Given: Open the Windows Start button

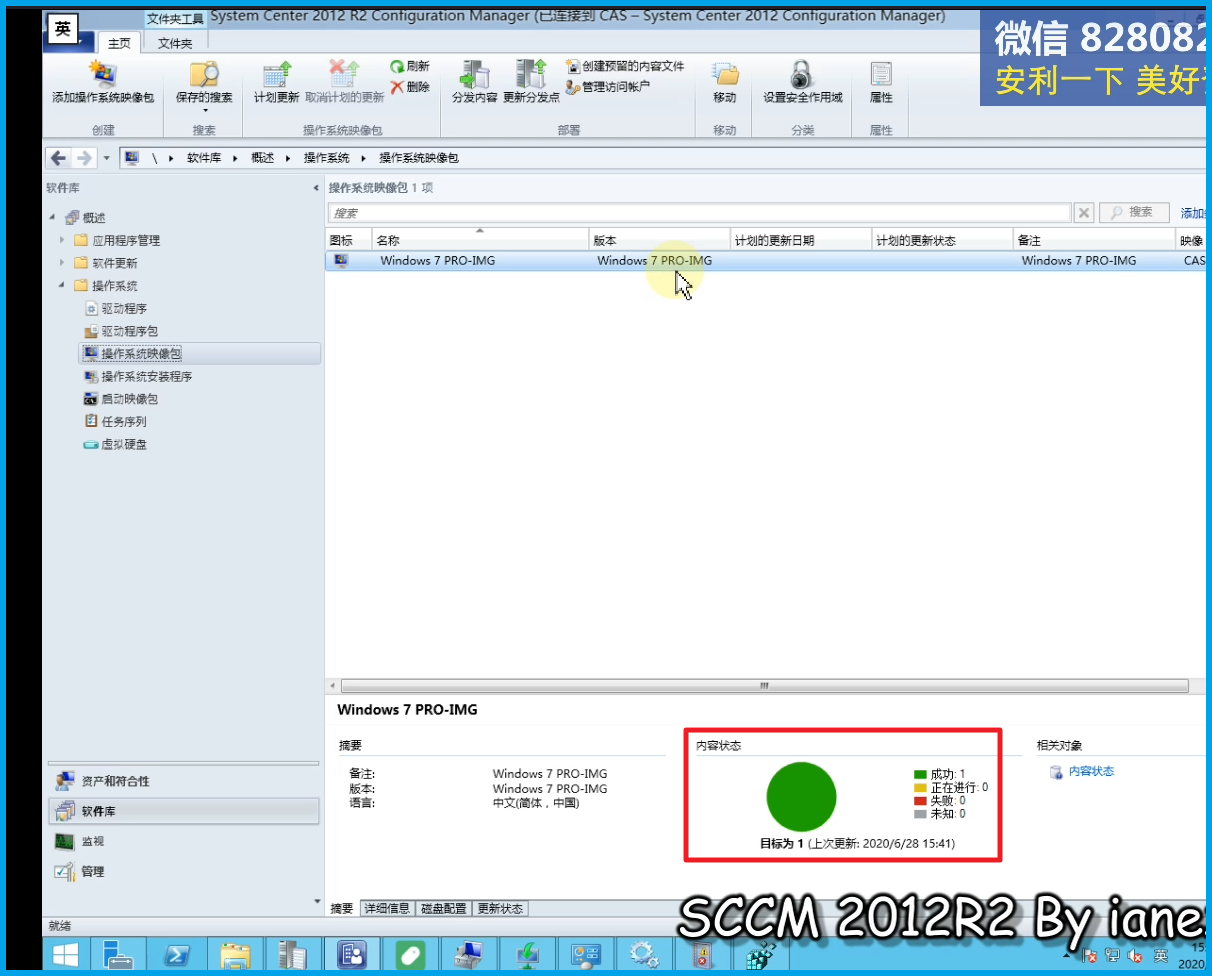Looking at the screenshot, I should click(66, 954).
